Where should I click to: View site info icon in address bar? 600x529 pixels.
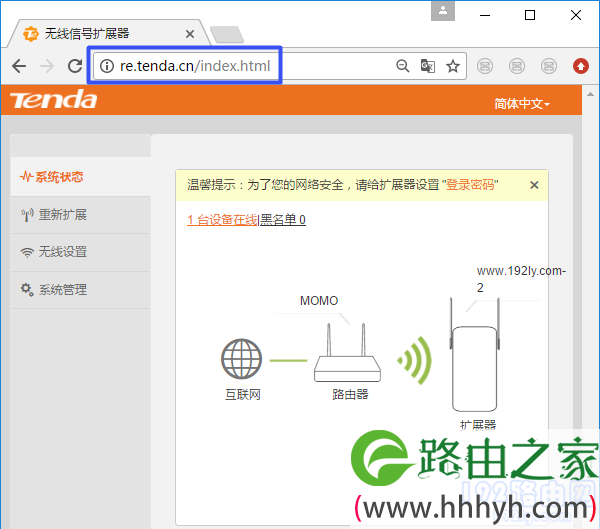(107, 66)
